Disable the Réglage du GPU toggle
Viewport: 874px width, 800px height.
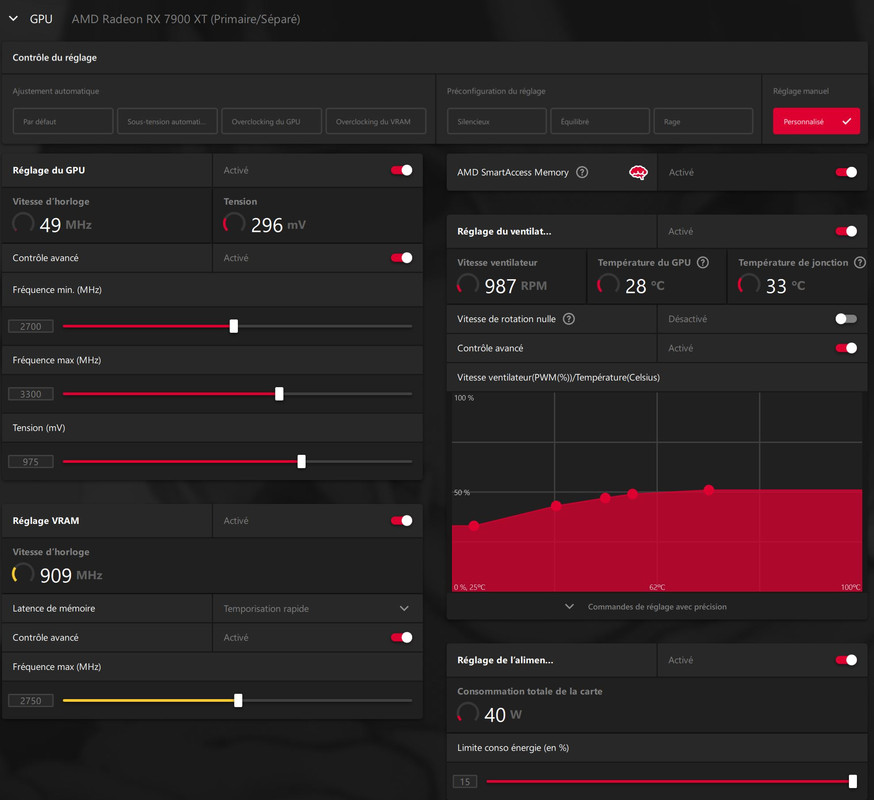401,170
